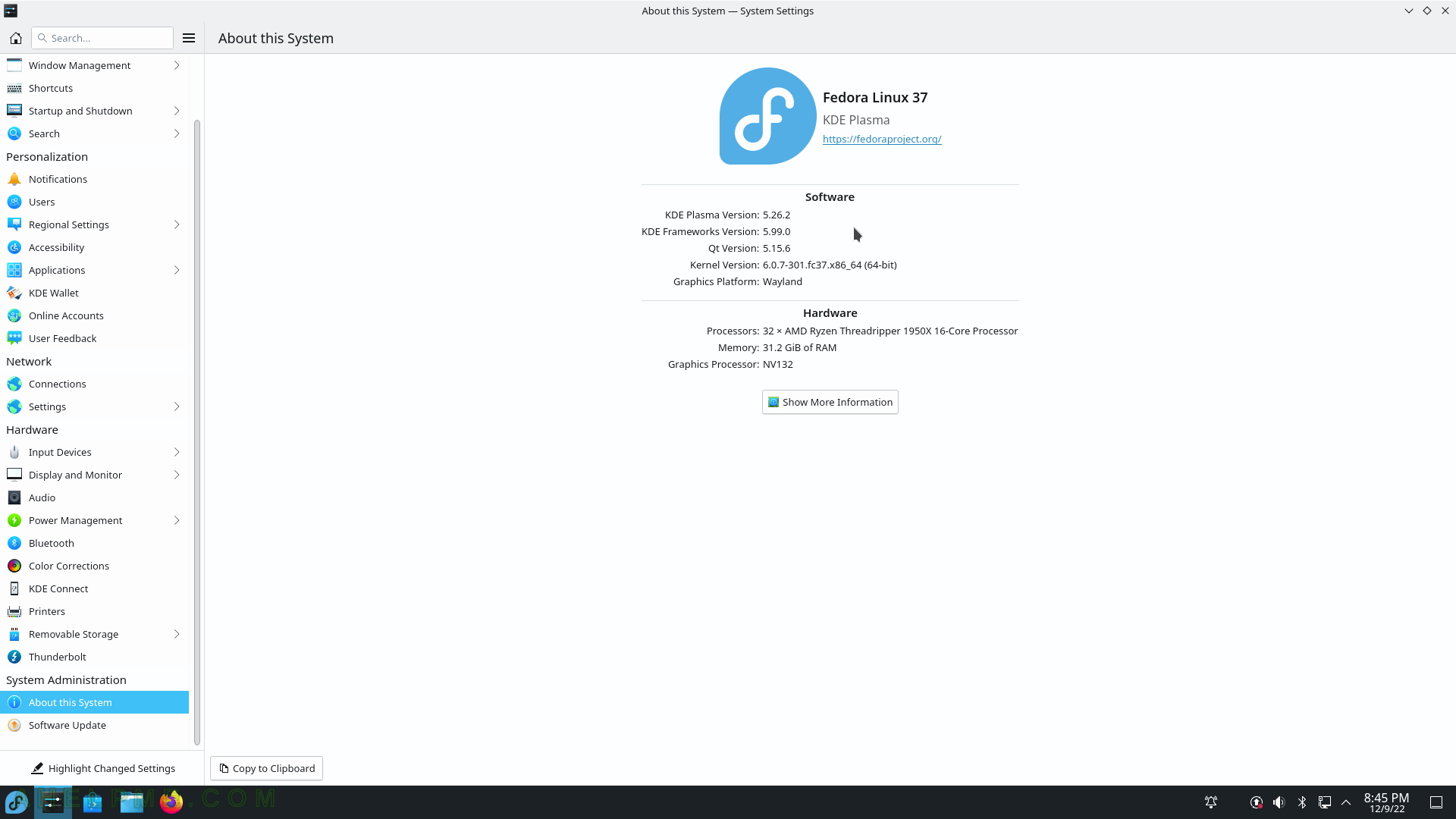Open the Notifications bell icon
Screen dimensions: 1456x819
coord(14,179)
